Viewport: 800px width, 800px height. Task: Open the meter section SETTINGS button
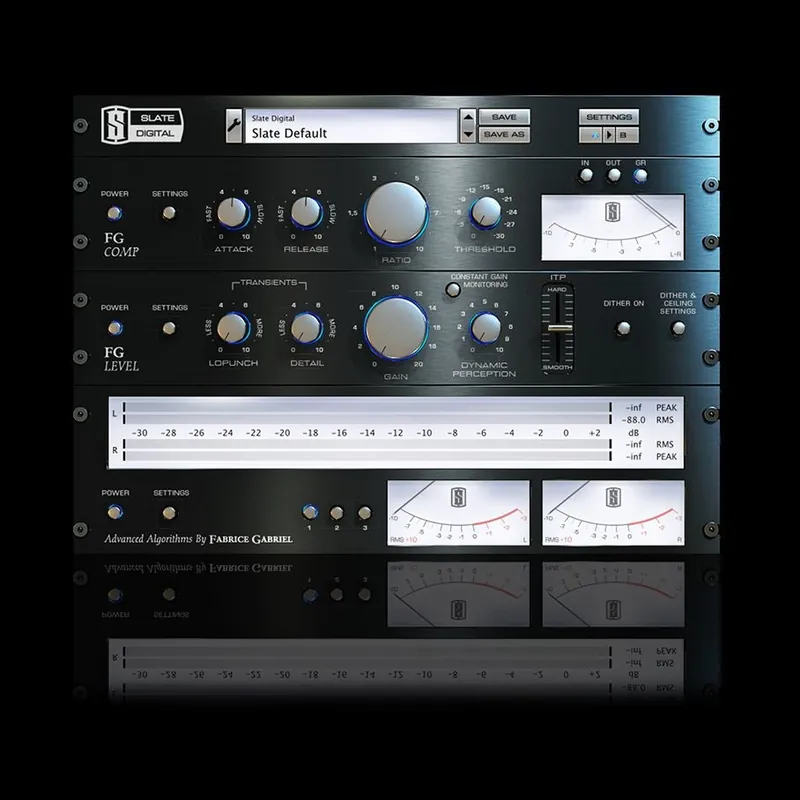coord(169,513)
